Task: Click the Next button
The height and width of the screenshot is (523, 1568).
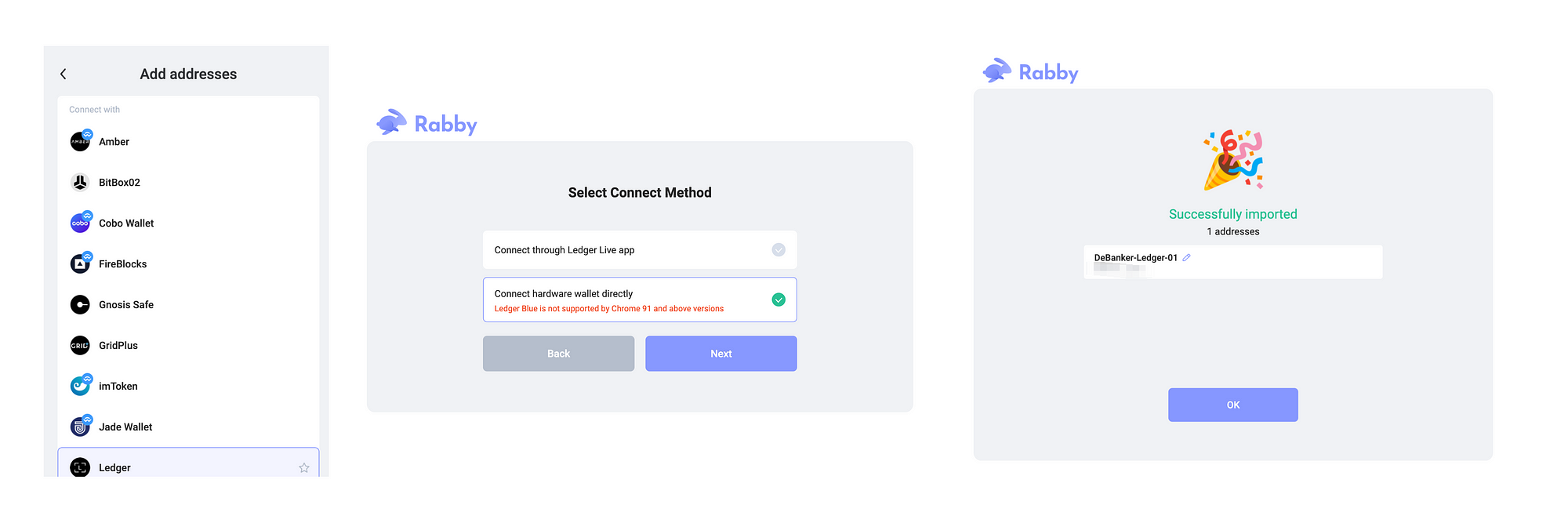Action: click(720, 353)
